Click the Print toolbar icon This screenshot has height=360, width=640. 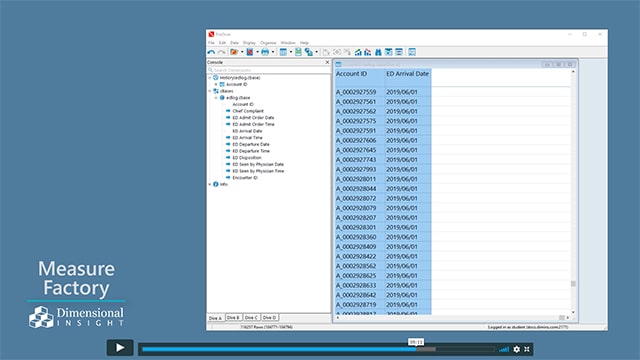click(265, 52)
